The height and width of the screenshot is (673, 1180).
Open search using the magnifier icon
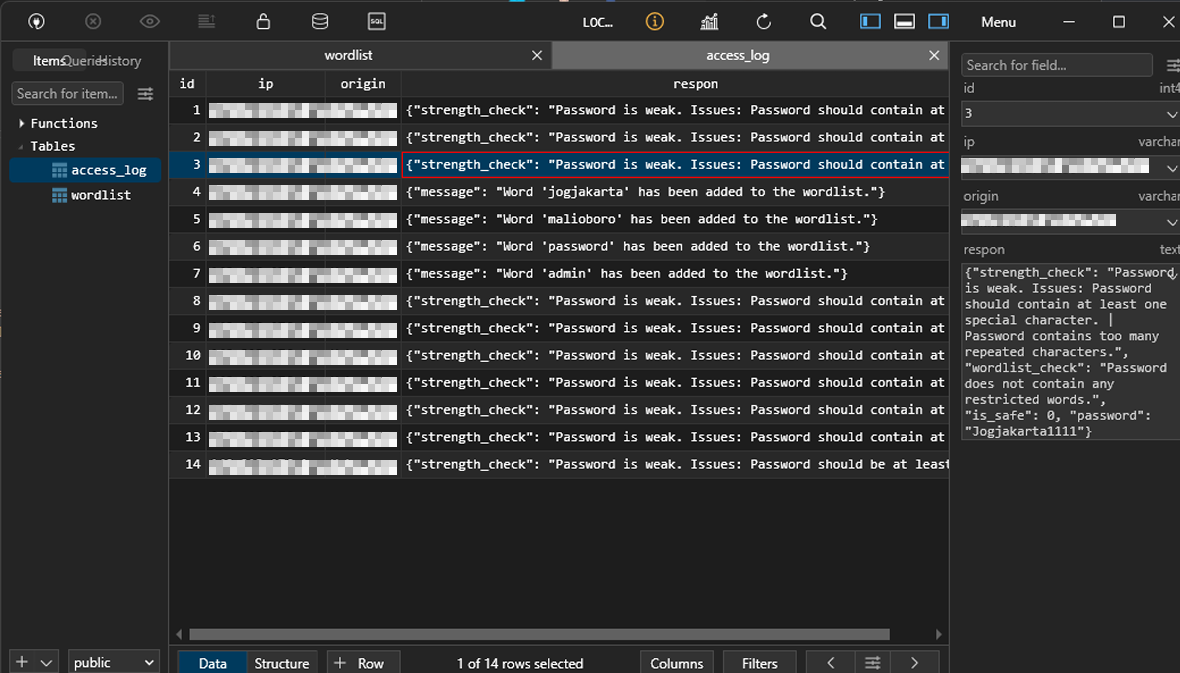[x=817, y=21]
